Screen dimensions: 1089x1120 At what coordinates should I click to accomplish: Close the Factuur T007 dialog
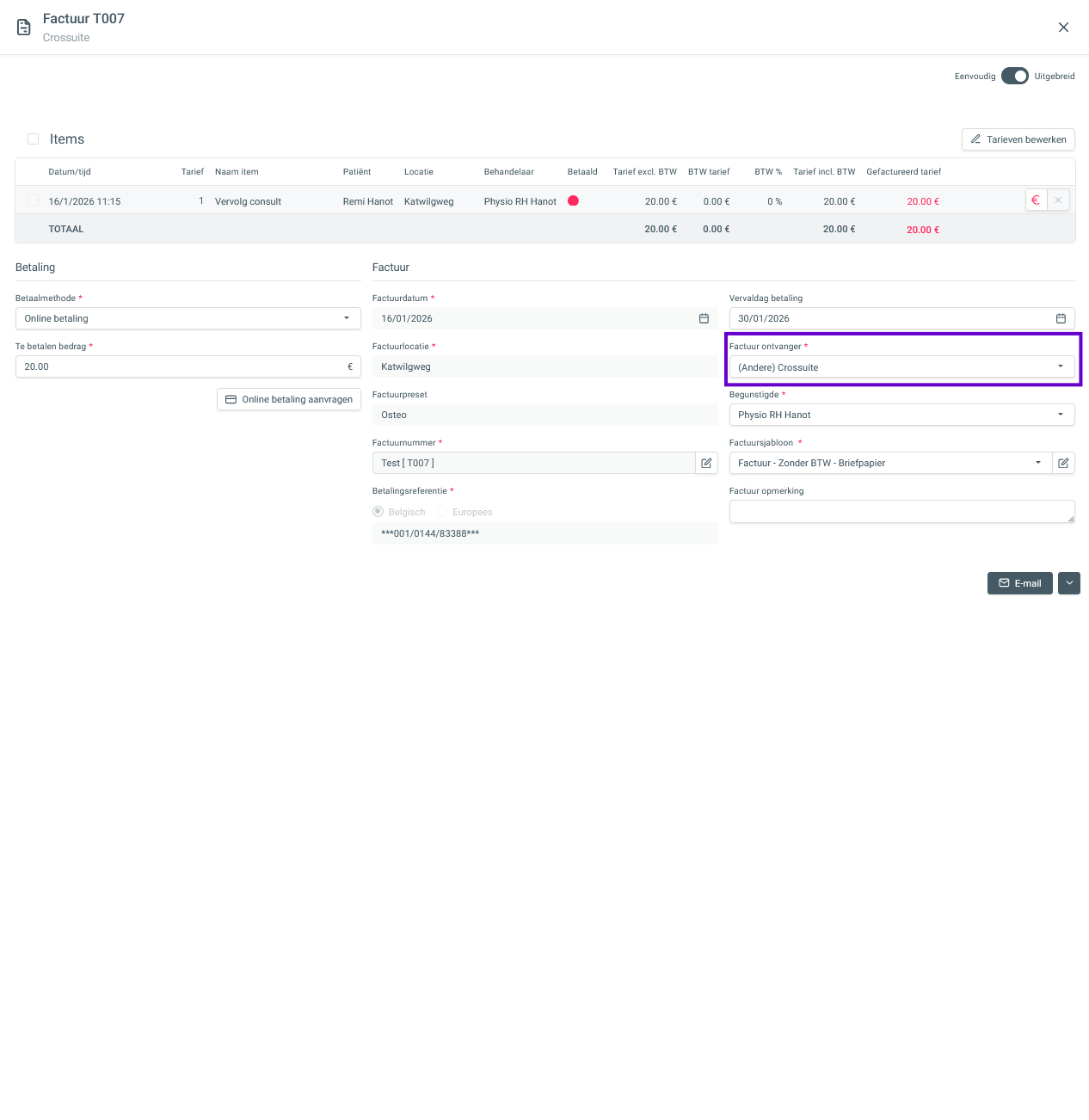(x=1063, y=28)
